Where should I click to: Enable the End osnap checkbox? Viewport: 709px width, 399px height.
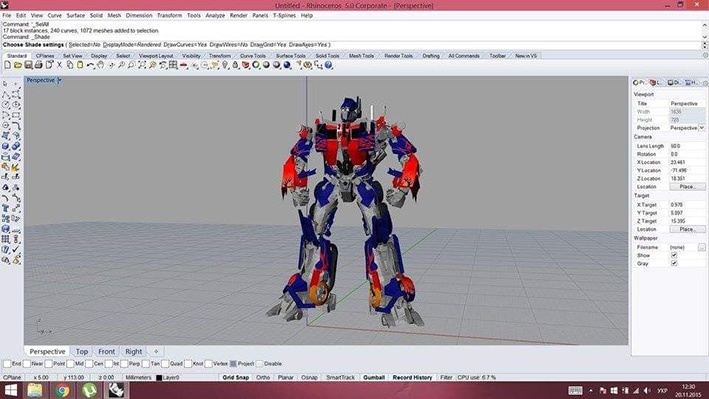pos(7,364)
